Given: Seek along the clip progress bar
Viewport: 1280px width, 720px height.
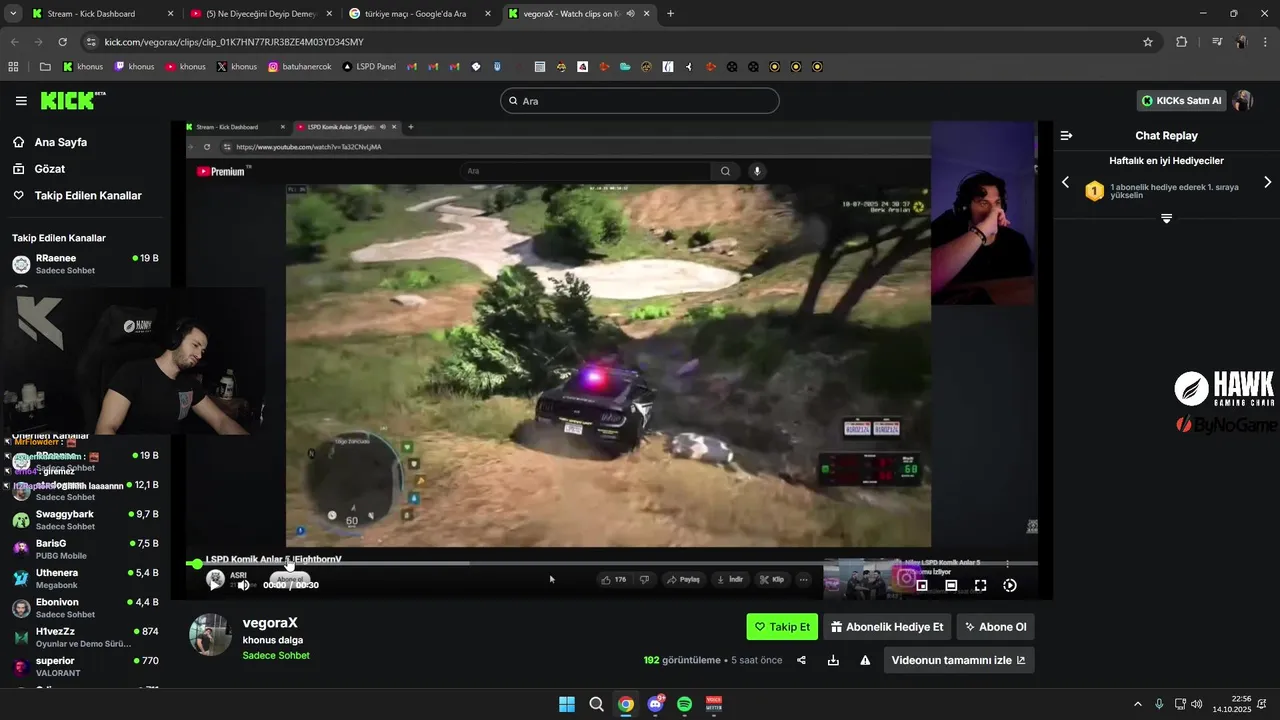Looking at the screenshot, I should (613, 564).
